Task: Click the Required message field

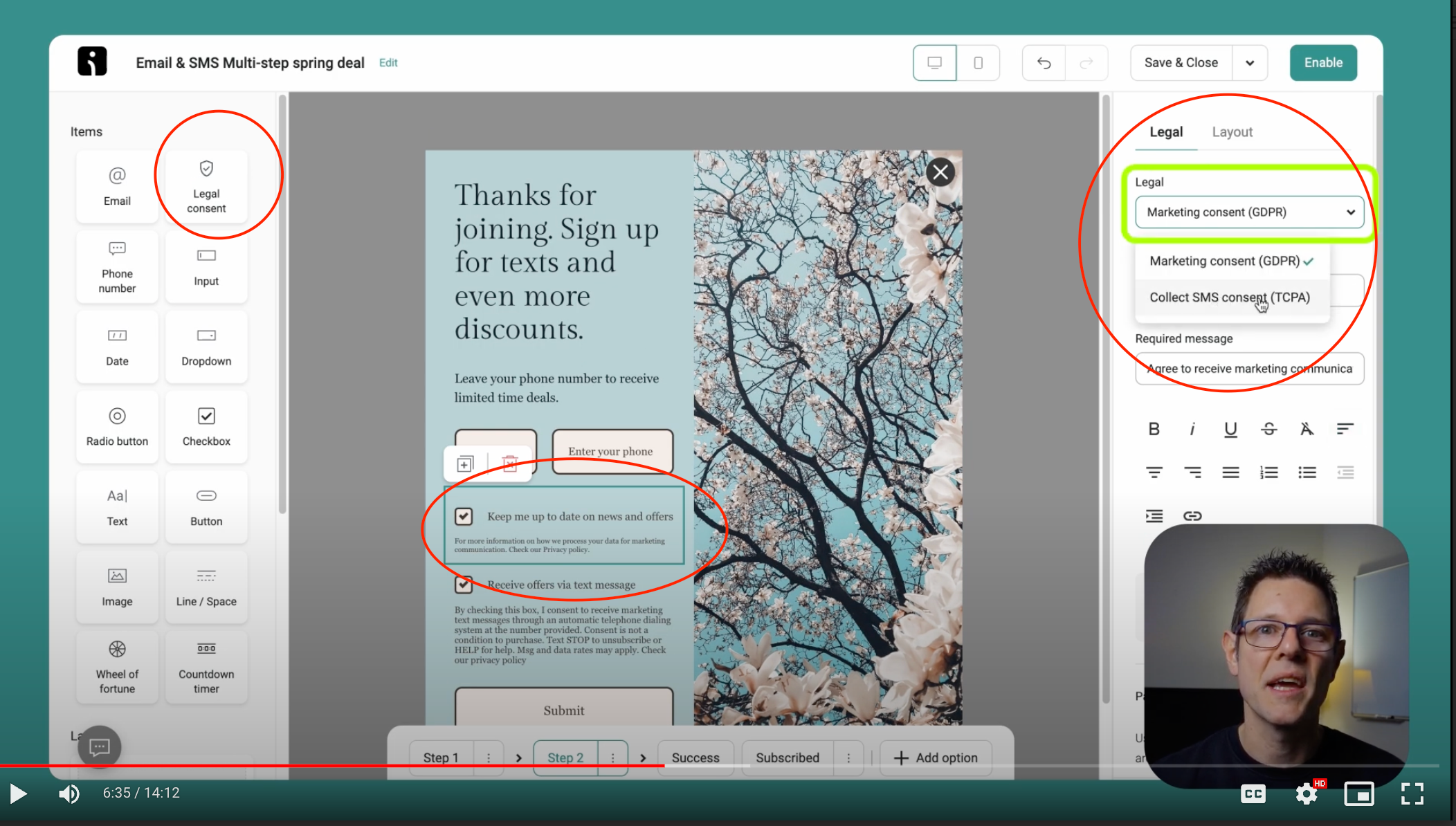Action: point(1249,369)
